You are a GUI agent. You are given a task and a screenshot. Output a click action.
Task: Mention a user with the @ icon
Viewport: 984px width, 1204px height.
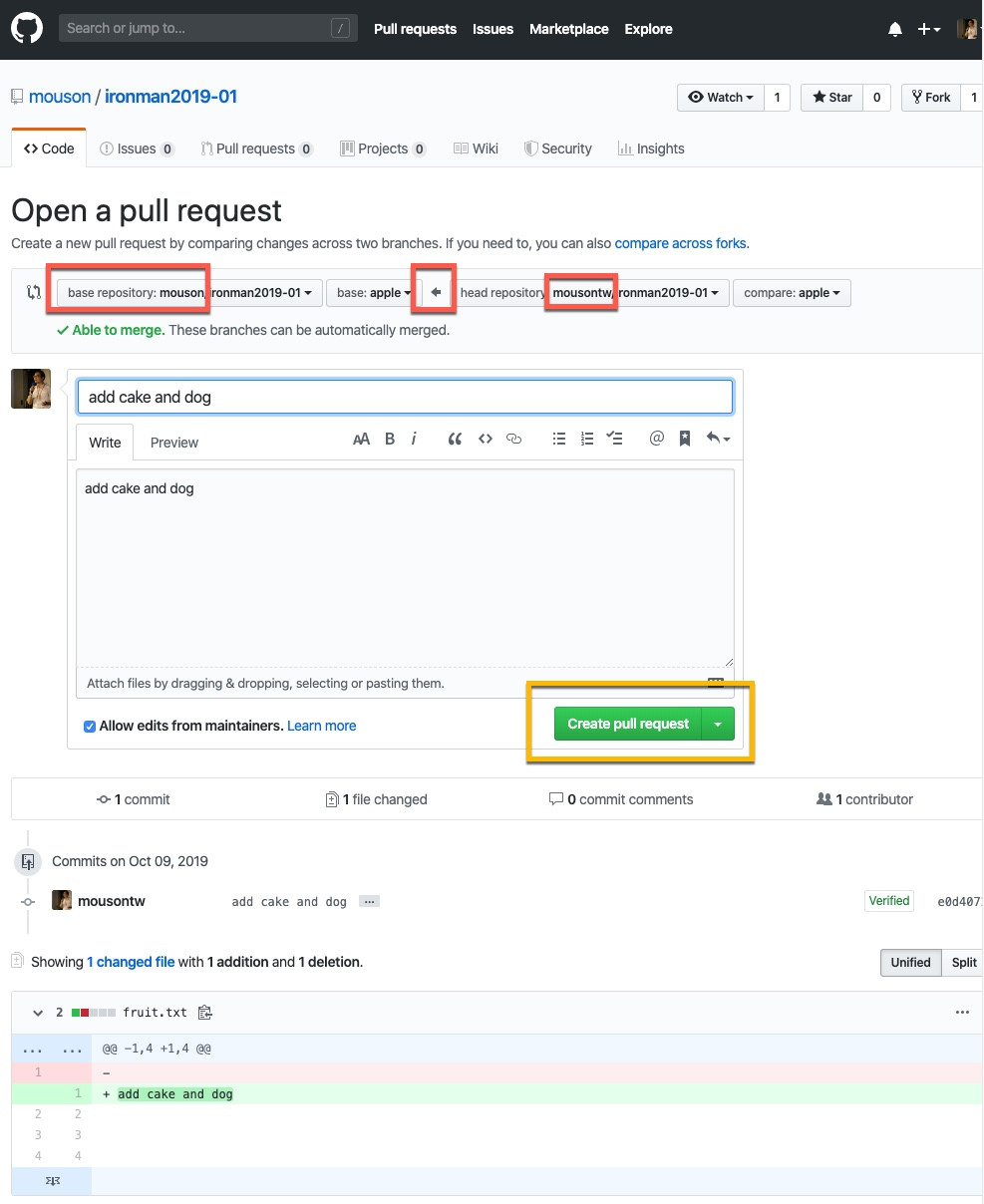(656, 439)
